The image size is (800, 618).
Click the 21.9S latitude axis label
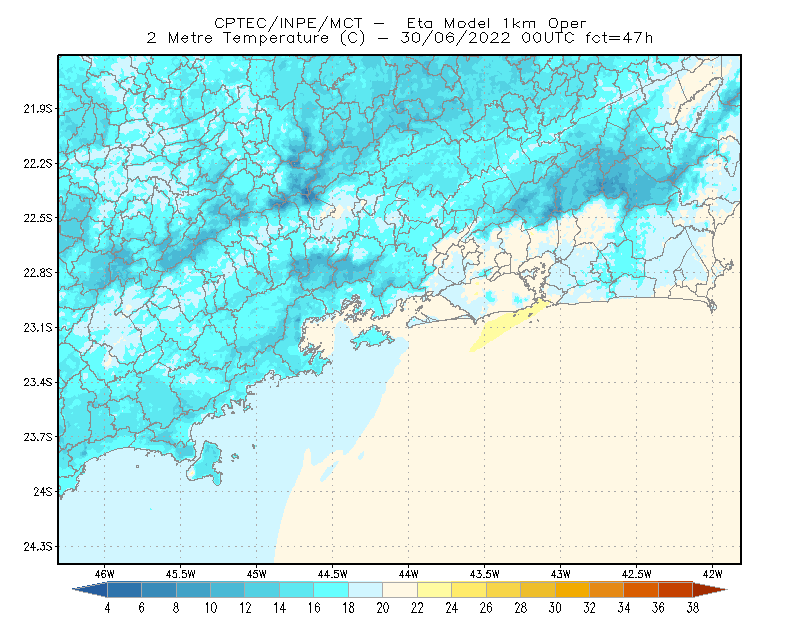click(38, 109)
